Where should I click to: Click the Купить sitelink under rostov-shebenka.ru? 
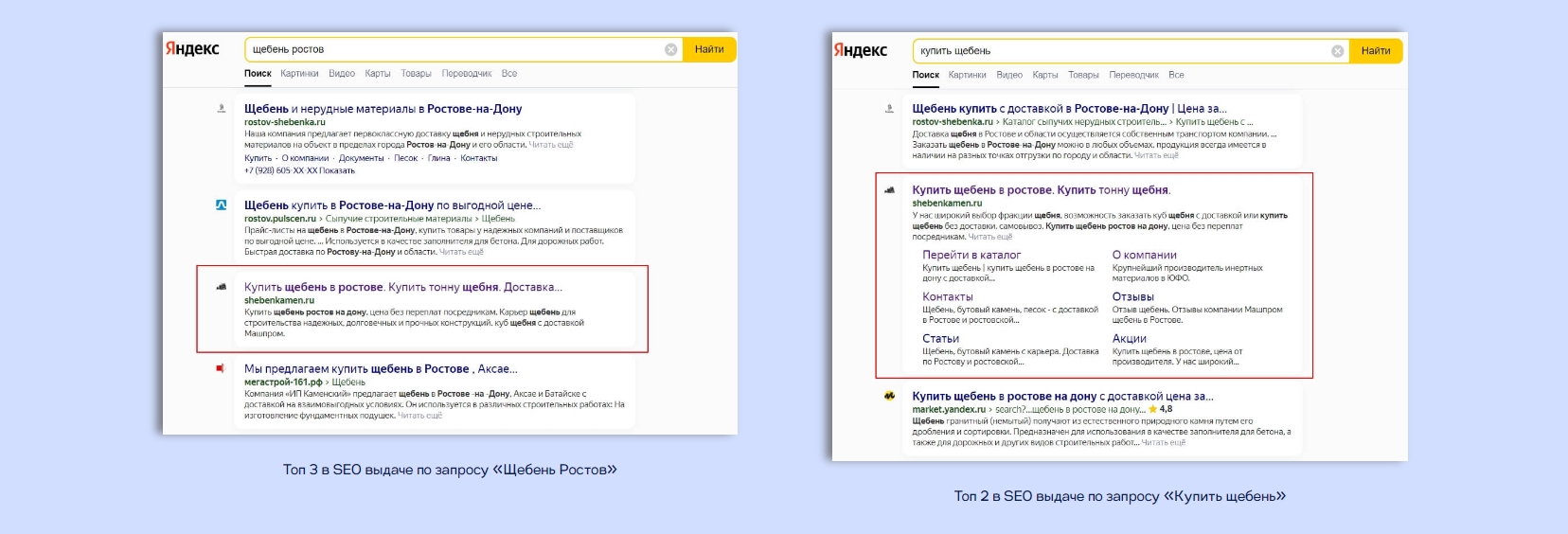coord(258,158)
